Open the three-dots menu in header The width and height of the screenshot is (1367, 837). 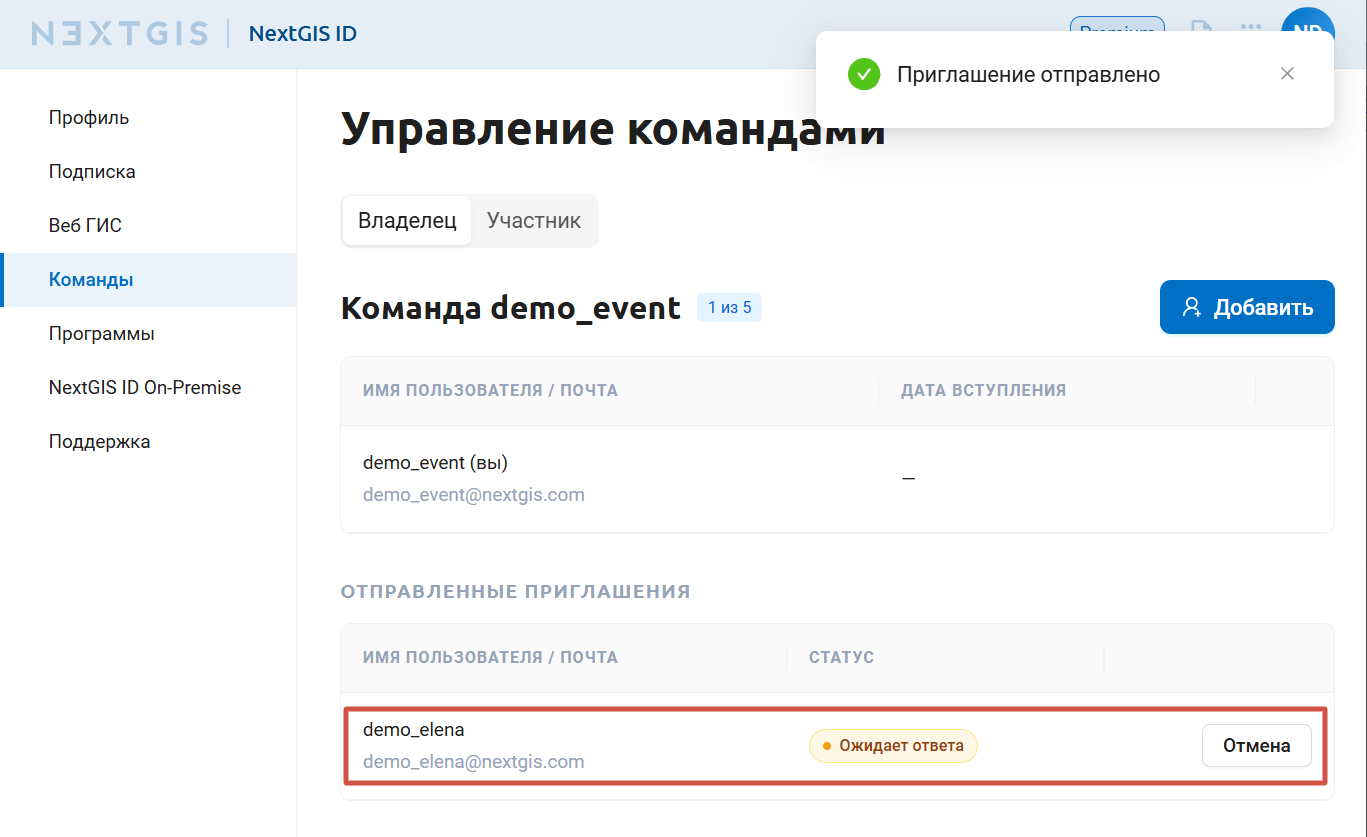tap(1250, 29)
